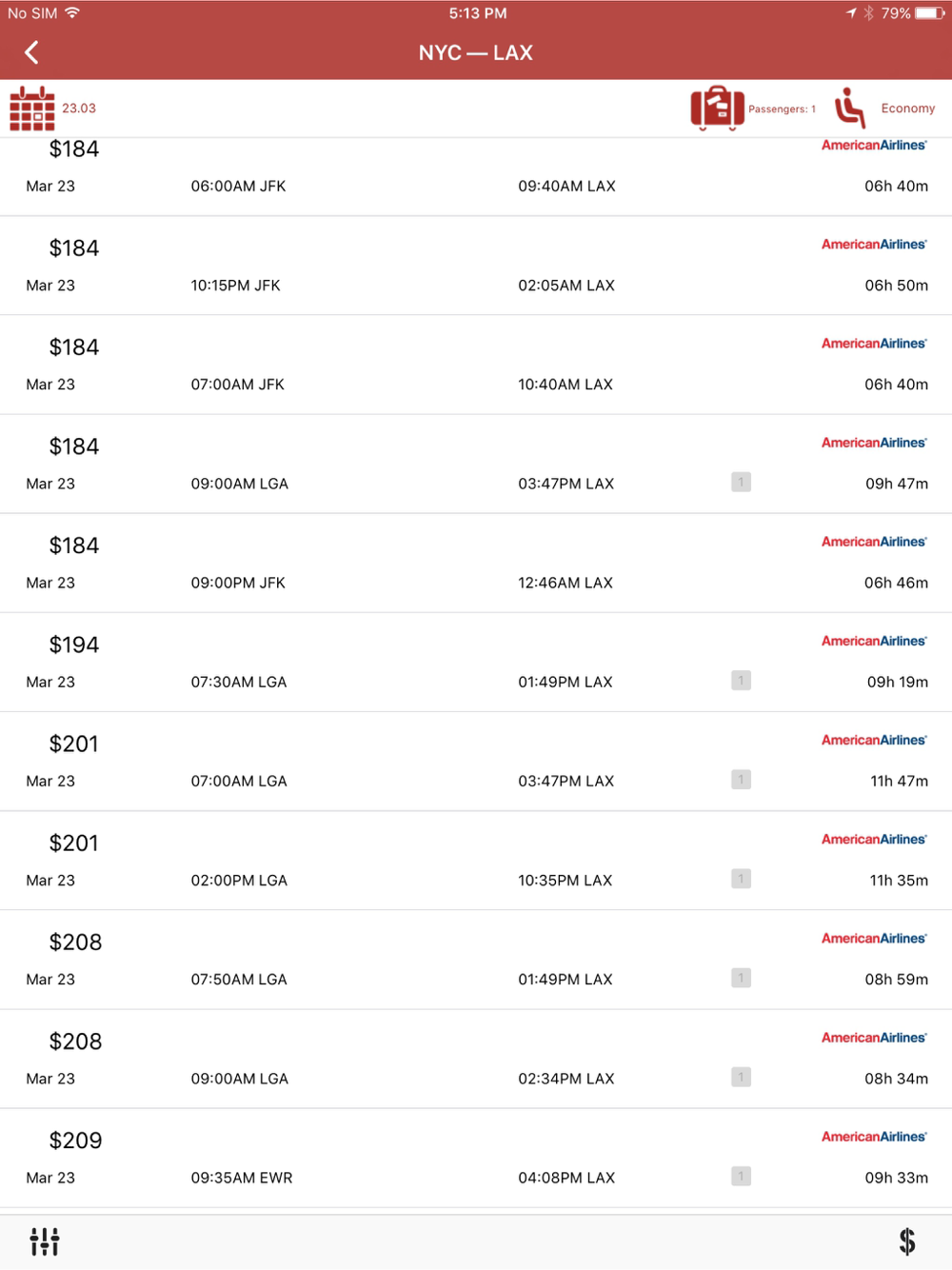The image size is (952, 1270).
Task: Change the Economy cabin class
Action: 908,109
